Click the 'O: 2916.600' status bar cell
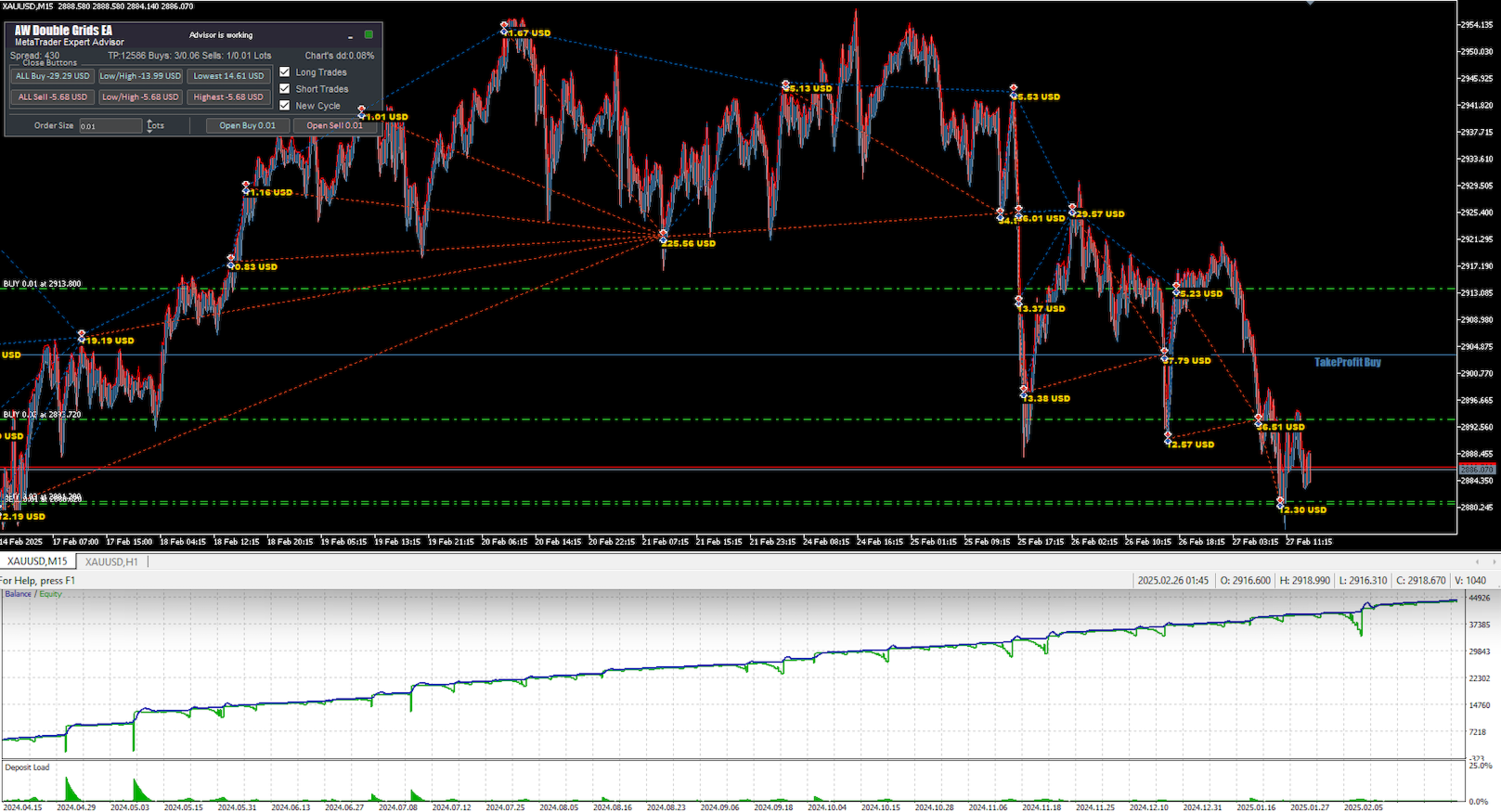The width and height of the screenshot is (1501, 812). pos(1245,580)
